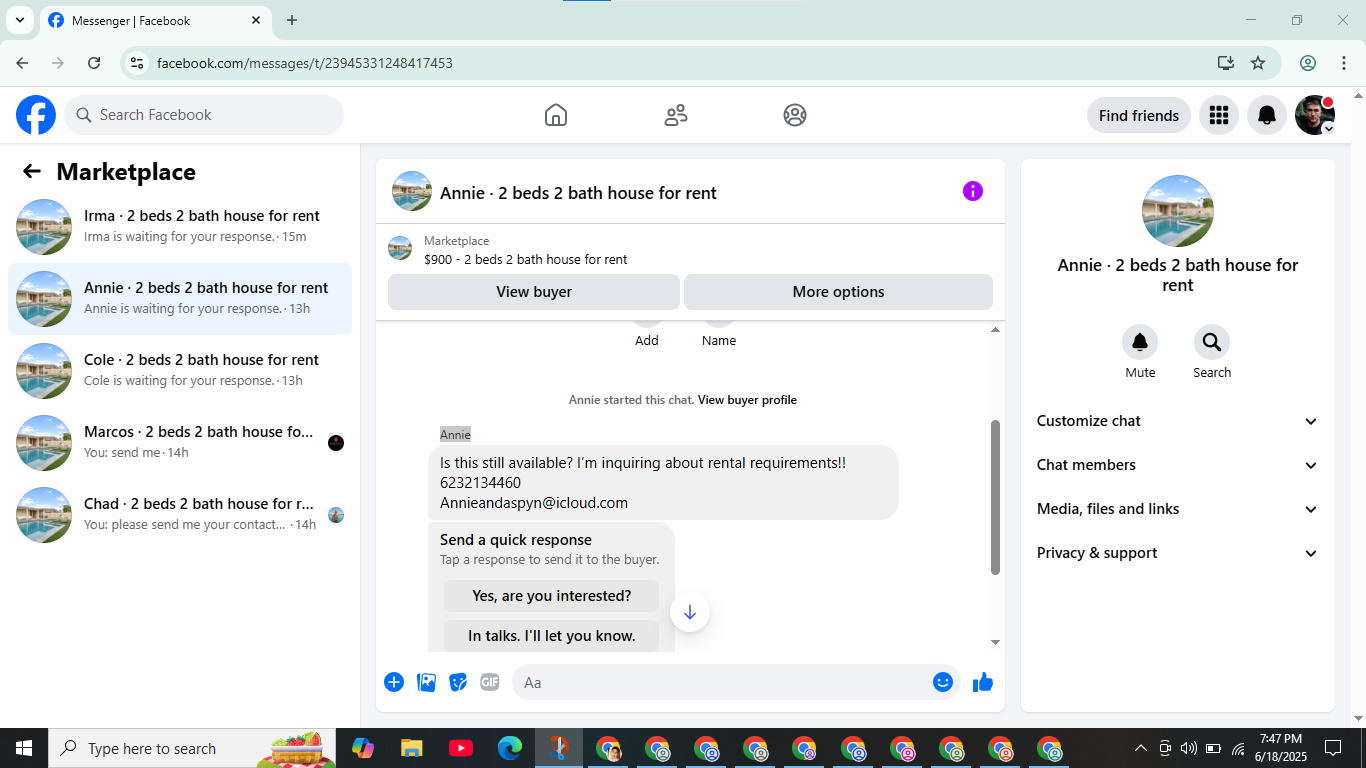Open Chrome three-dot menu
1366x768 pixels.
pos(1343,63)
